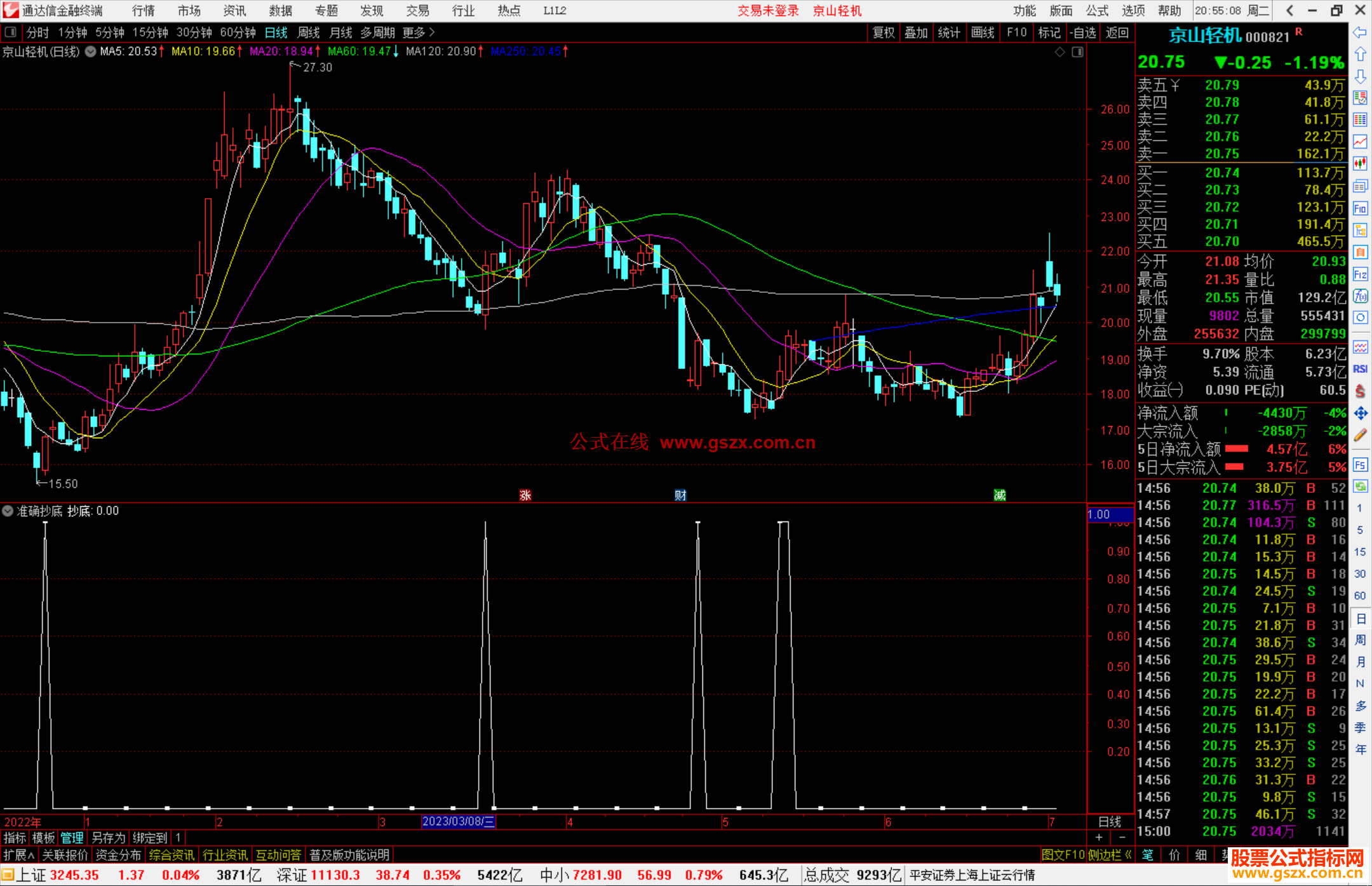Image resolution: width=1372 pixels, height=886 pixels.
Task: Click the 画线 drawing button
Action: point(982,32)
